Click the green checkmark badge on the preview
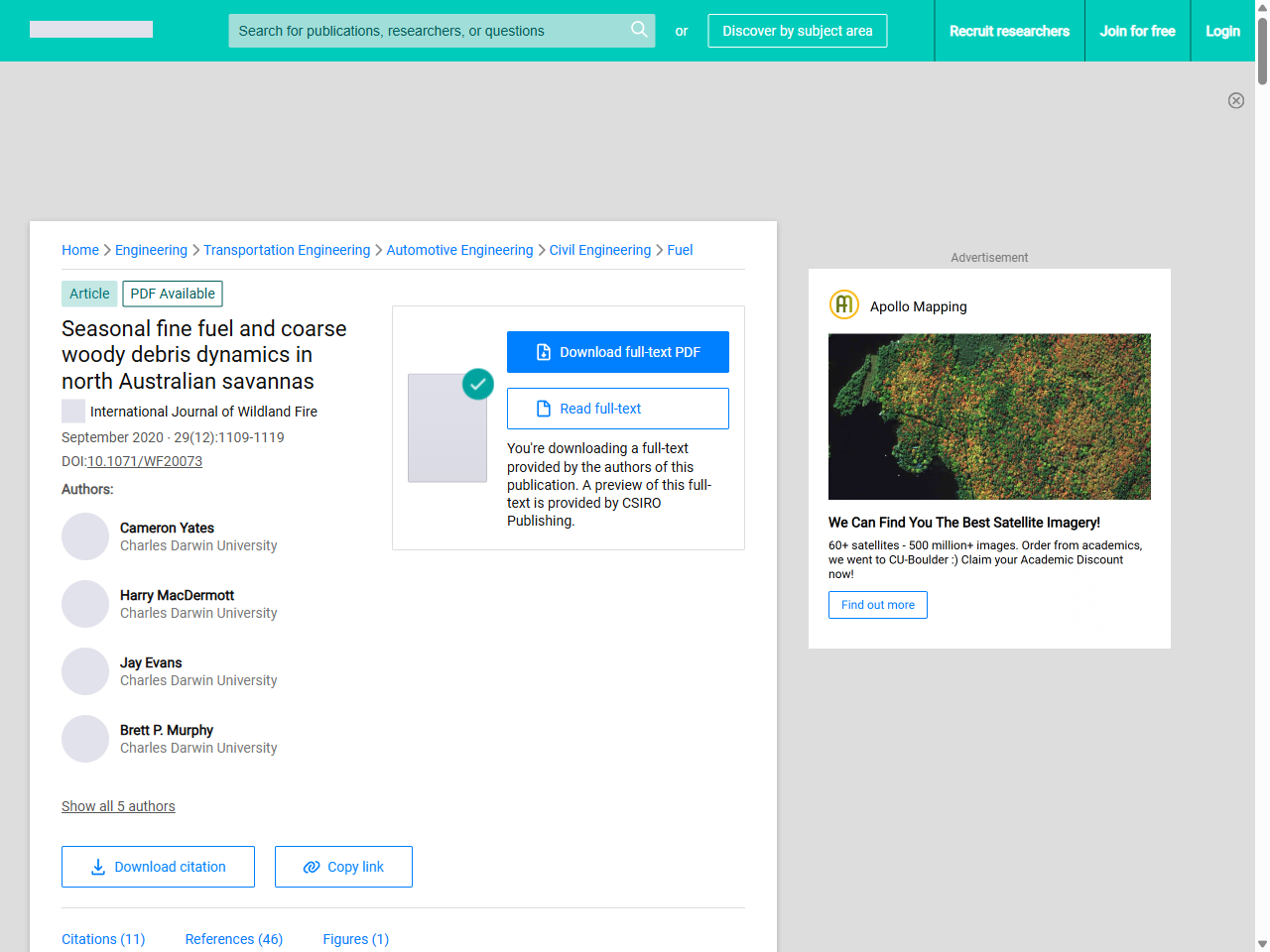1270x952 pixels. click(477, 384)
